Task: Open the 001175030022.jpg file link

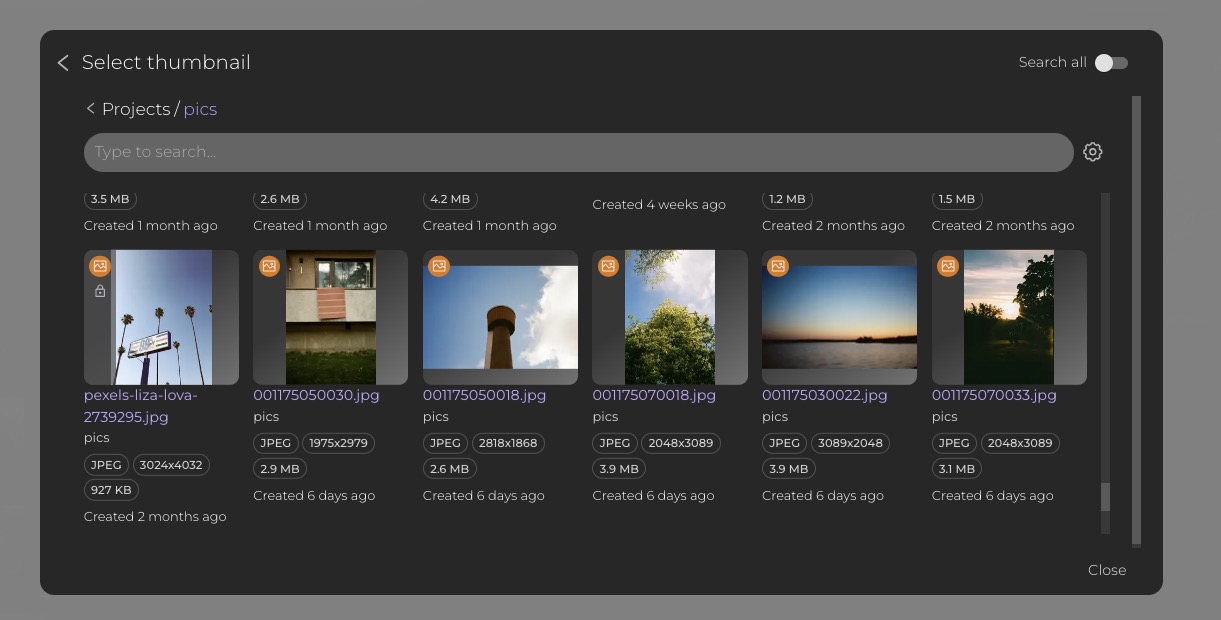Action: coord(825,395)
